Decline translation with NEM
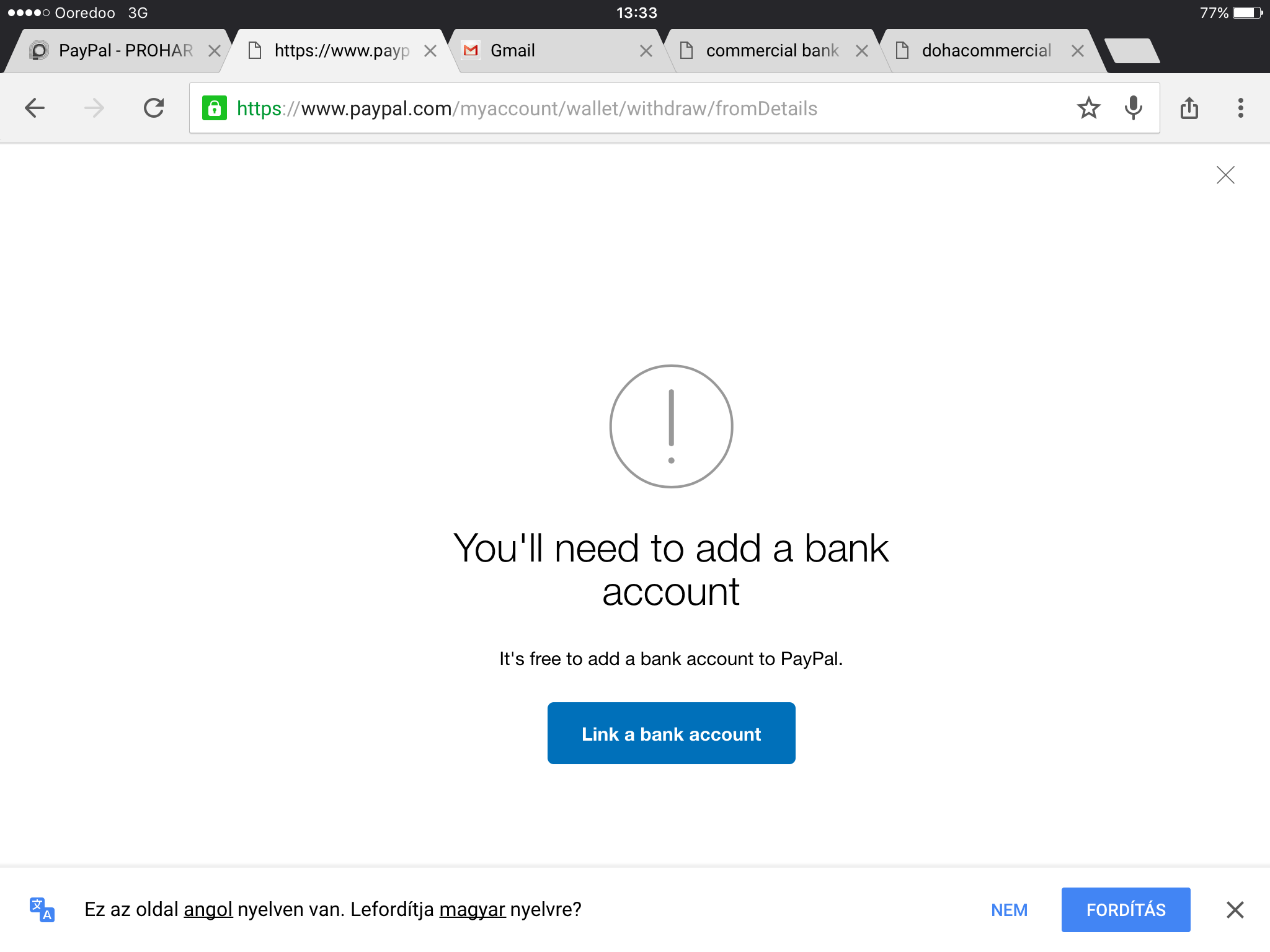Image resolution: width=1270 pixels, height=952 pixels. click(1009, 909)
